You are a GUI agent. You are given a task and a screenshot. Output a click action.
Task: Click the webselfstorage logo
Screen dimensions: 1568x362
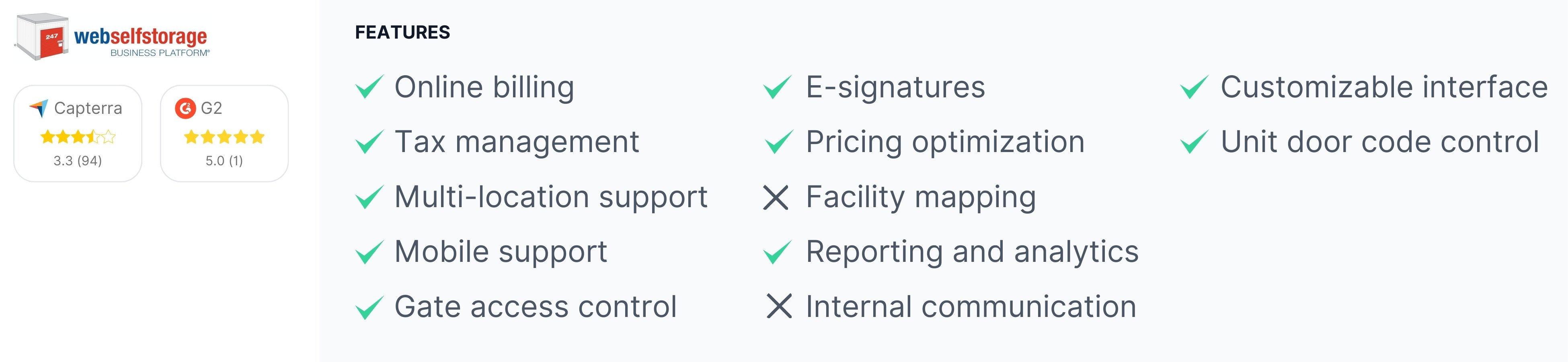click(112, 37)
